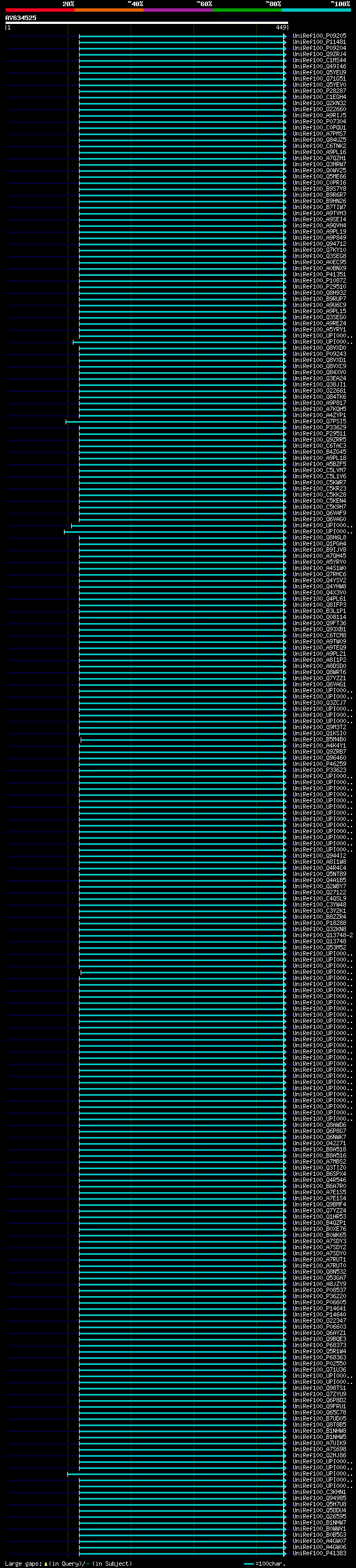This screenshot has width=356, height=1568.
Task: Open hit UniRef100_A4S1W0
Action: pos(319,568)
